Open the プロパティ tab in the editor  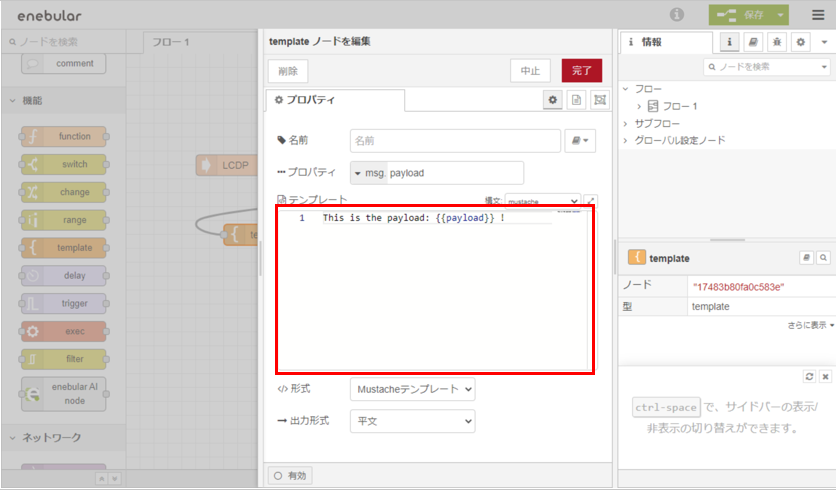click(x=335, y=100)
